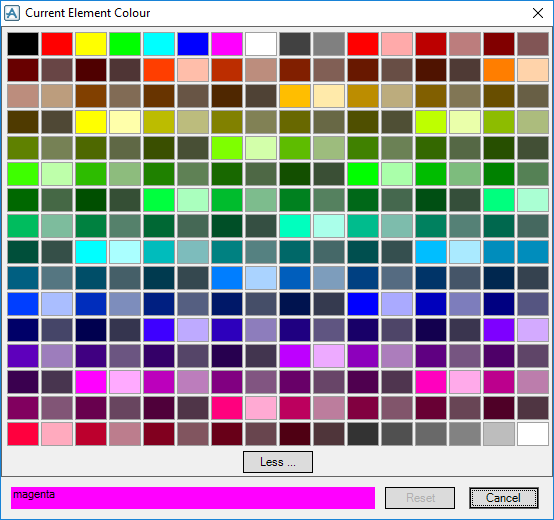The height and width of the screenshot is (520, 554).
Task: Choose the bright lime-yellow swatch in fourth row
Action: 431,122
